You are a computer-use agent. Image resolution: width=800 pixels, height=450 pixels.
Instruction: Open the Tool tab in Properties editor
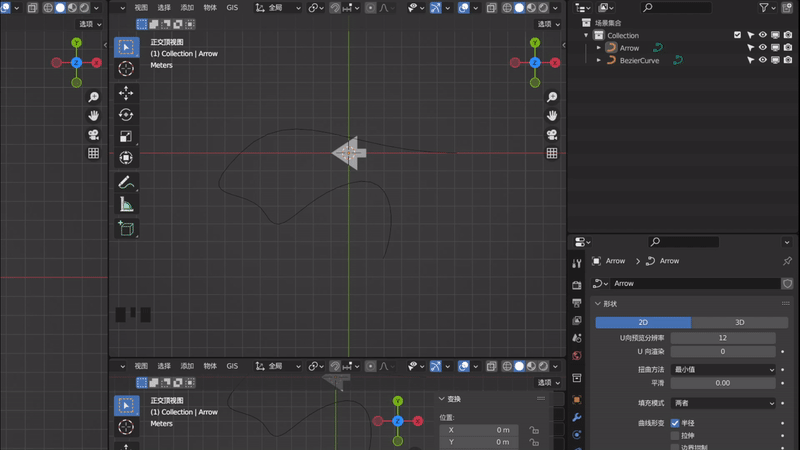577,263
